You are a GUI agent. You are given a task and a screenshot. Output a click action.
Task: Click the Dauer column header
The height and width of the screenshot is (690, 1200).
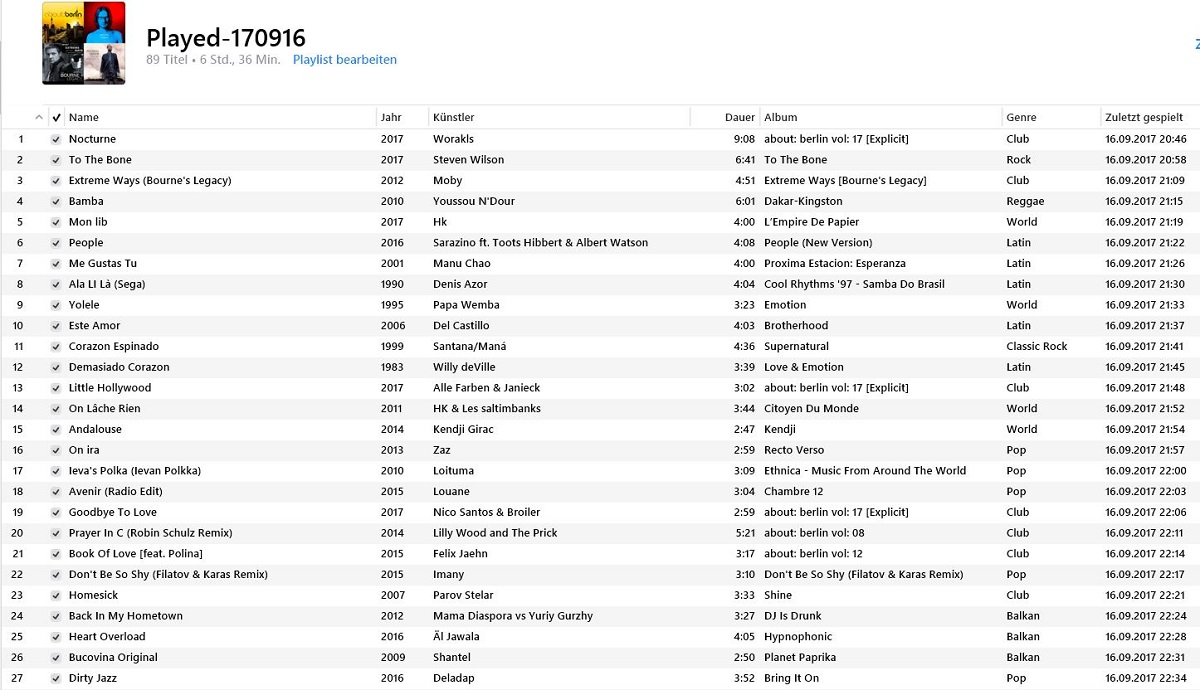739,117
